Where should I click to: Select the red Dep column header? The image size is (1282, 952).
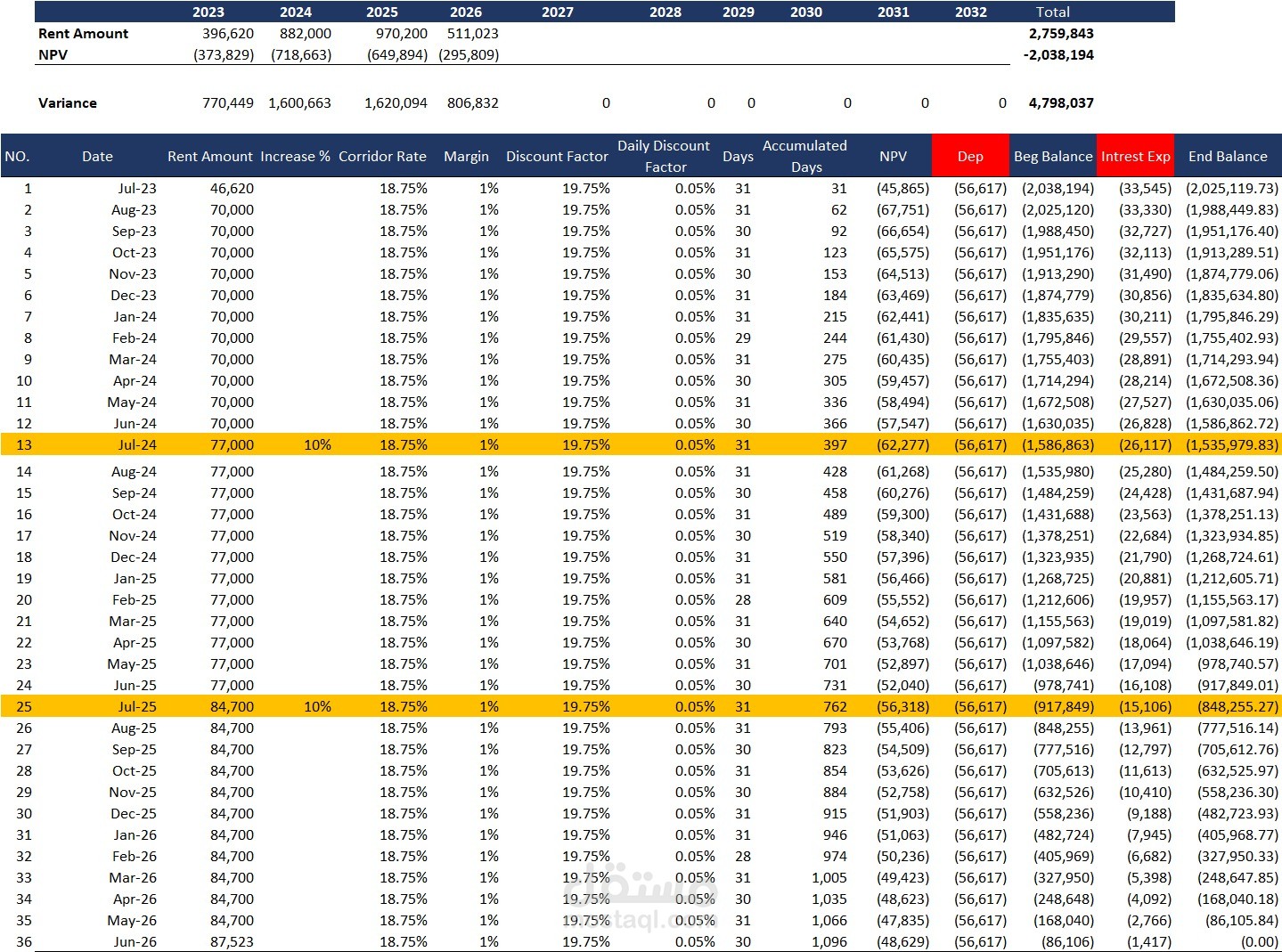click(x=970, y=156)
